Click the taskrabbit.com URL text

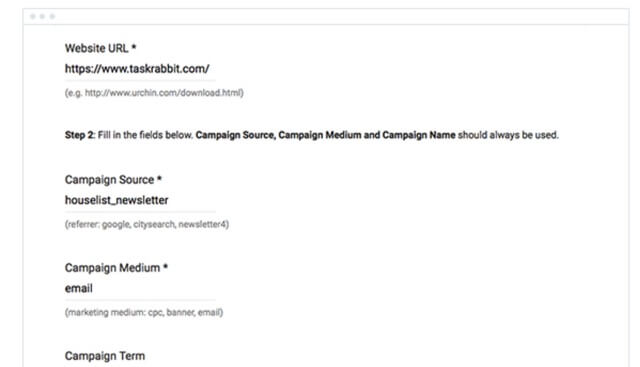pos(137,69)
